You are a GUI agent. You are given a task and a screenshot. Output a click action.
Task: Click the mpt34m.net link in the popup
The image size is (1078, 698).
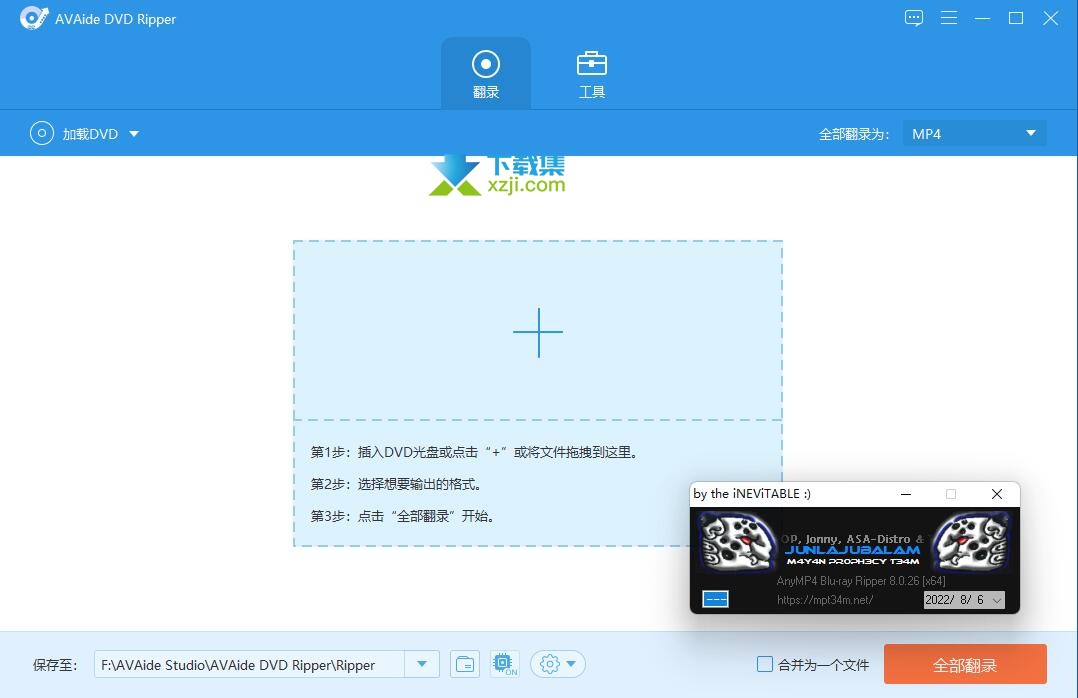tap(825, 600)
